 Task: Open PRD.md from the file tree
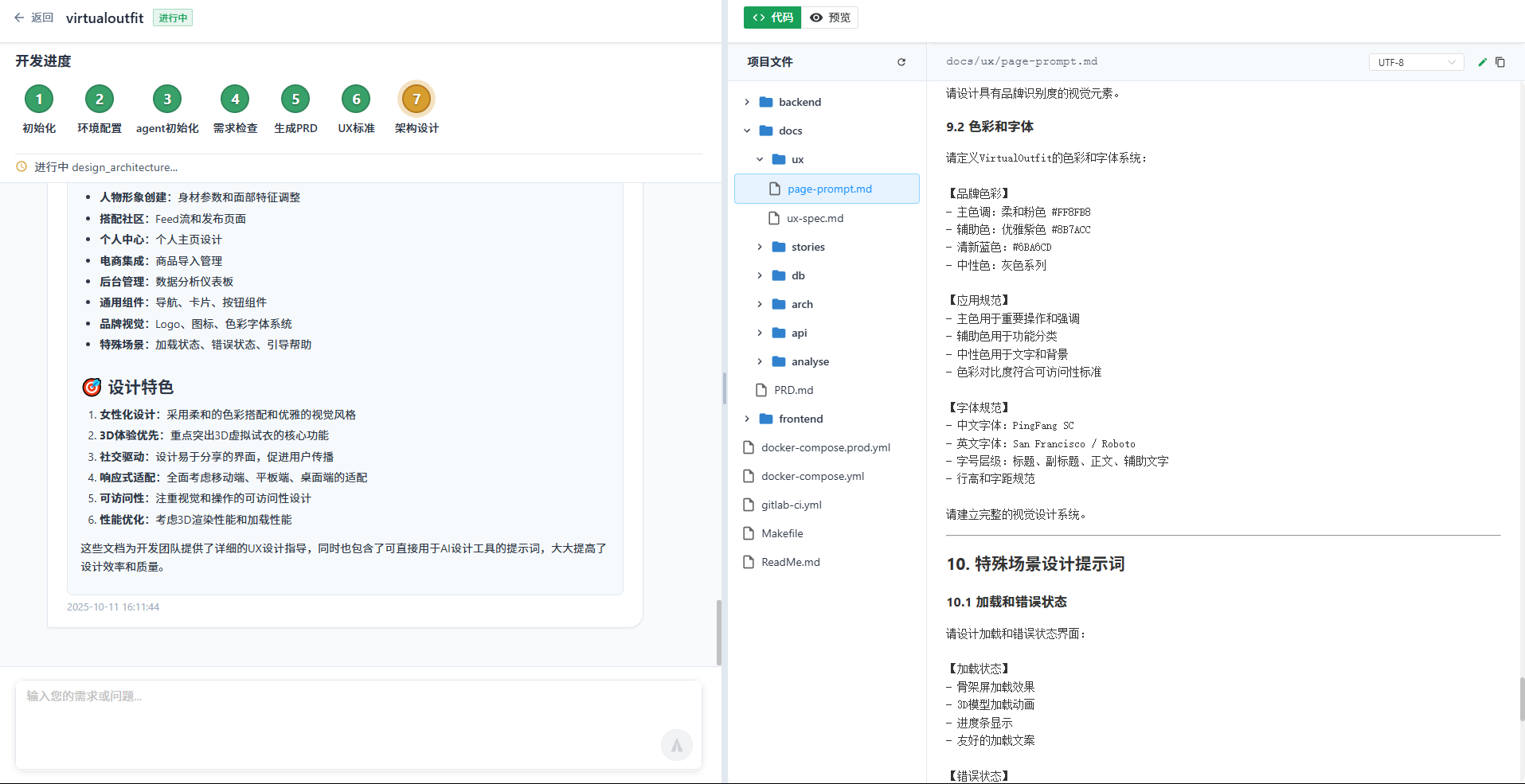(x=793, y=389)
